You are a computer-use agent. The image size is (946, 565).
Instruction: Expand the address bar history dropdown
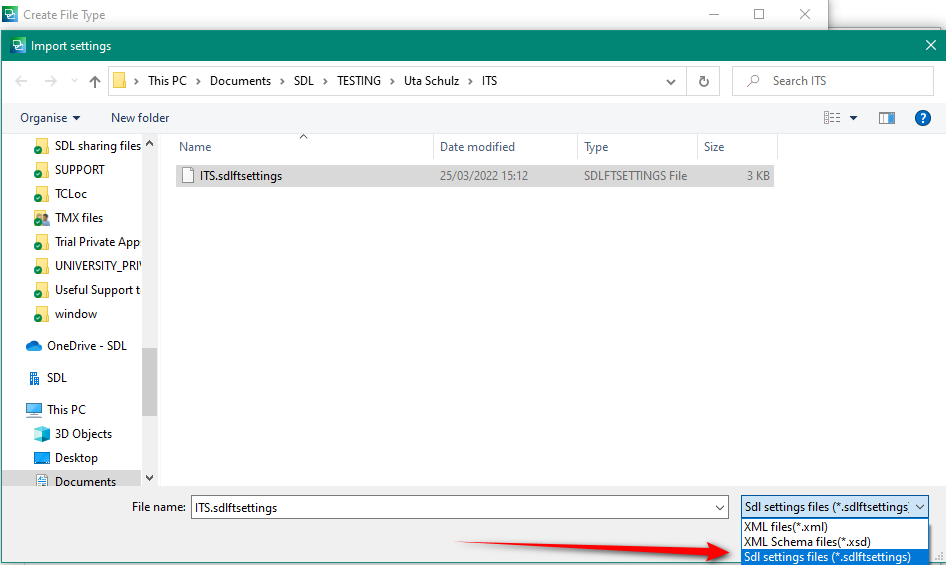[670, 81]
